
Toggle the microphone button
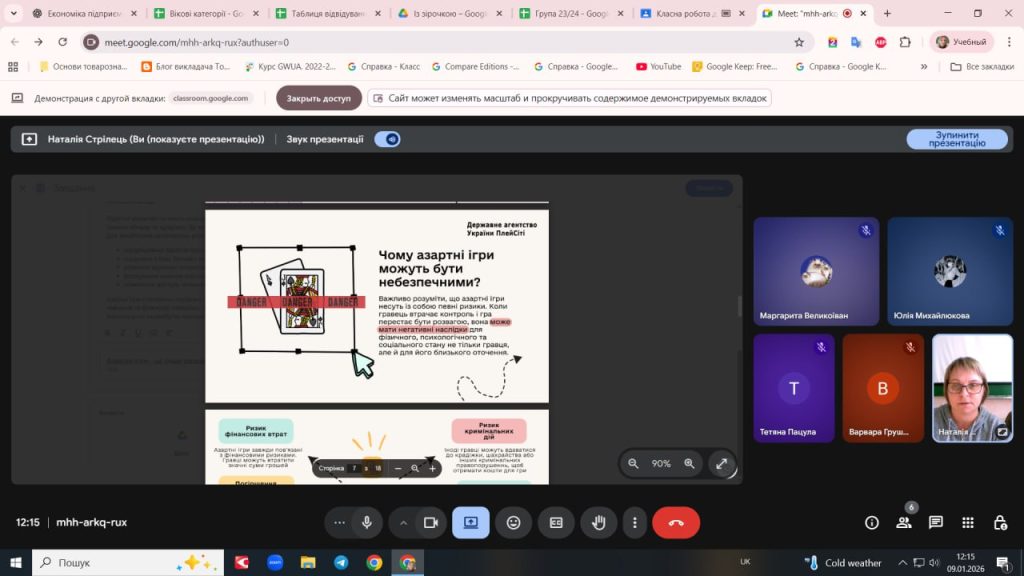(367, 522)
